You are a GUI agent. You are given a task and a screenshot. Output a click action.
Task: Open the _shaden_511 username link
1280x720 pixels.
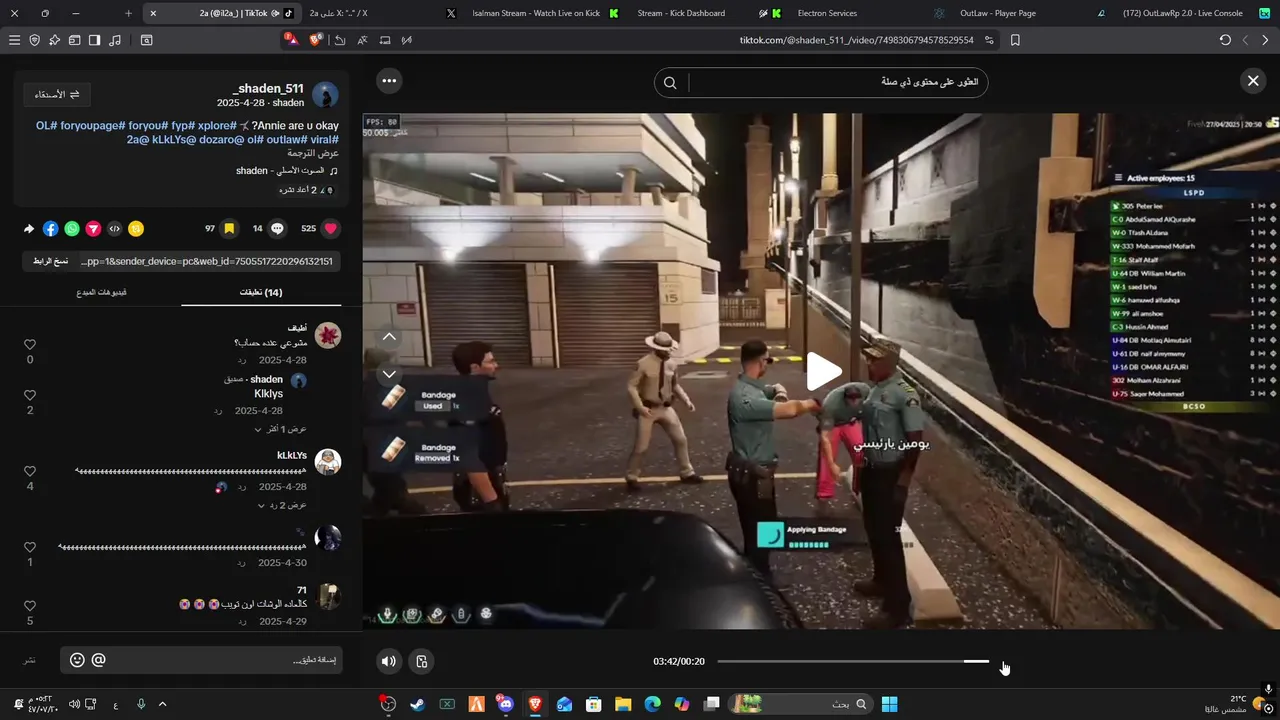tap(267, 89)
